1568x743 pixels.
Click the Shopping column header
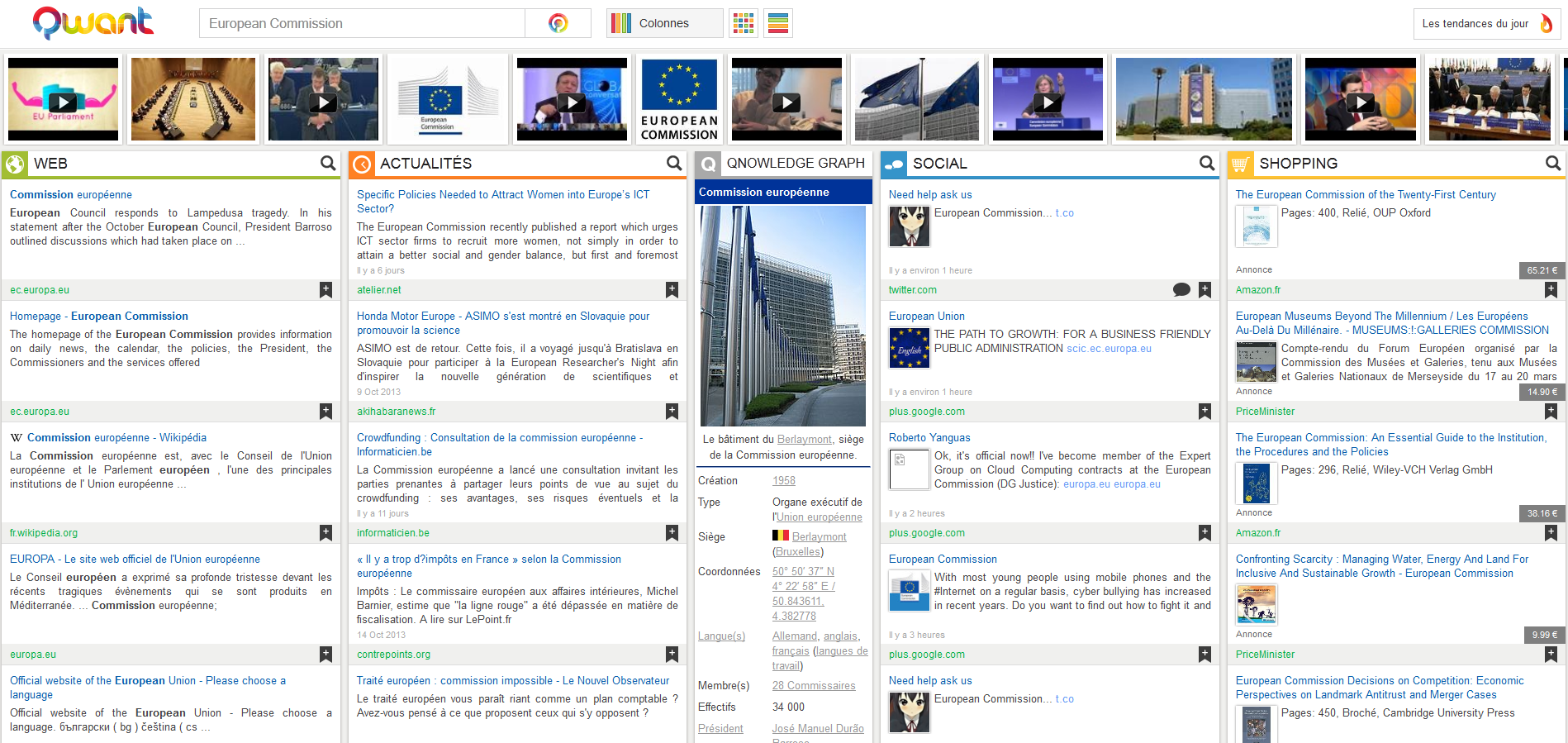point(1298,164)
